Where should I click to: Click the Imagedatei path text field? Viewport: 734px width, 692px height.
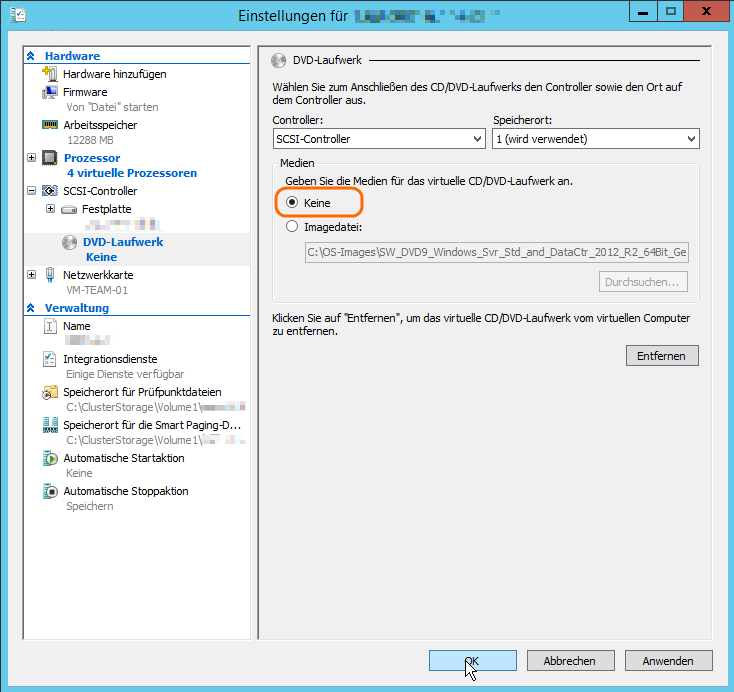click(496, 253)
